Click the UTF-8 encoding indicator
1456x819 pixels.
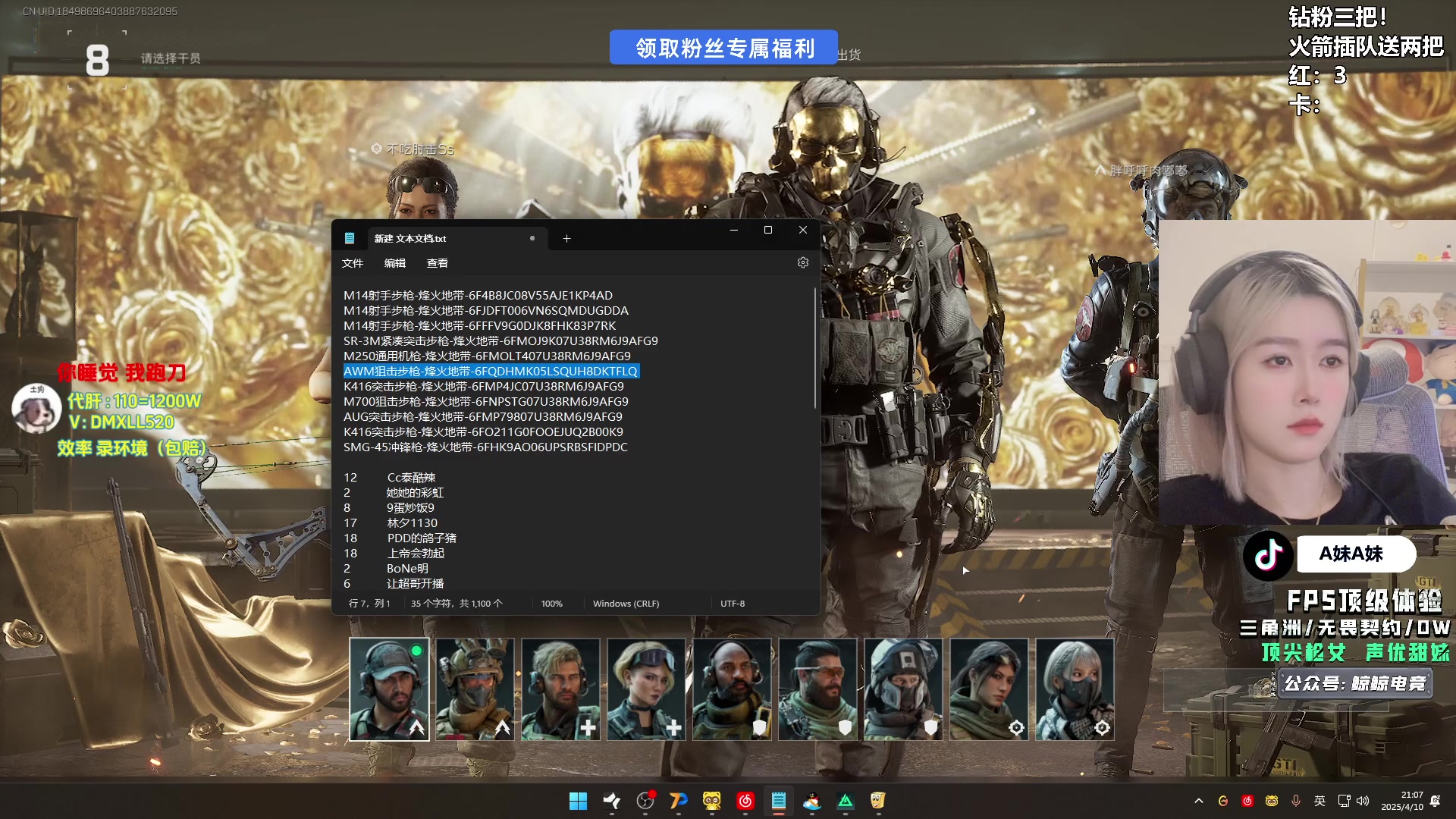[x=733, y=604]
